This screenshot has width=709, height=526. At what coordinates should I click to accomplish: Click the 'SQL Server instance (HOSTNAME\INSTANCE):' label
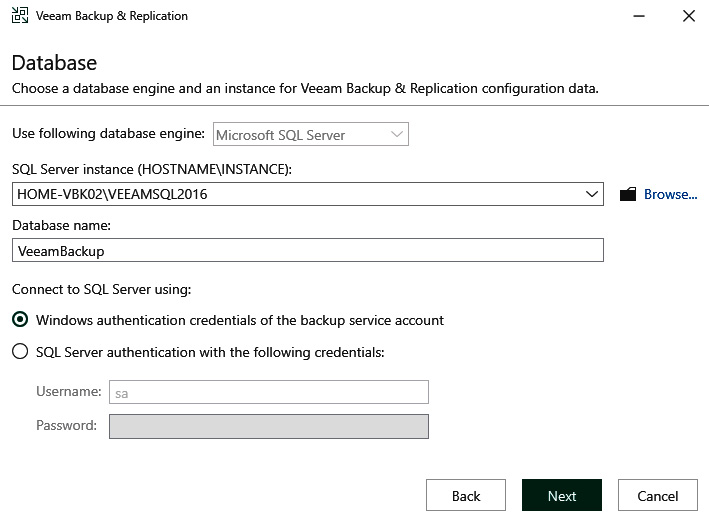(x=152, y=169)
